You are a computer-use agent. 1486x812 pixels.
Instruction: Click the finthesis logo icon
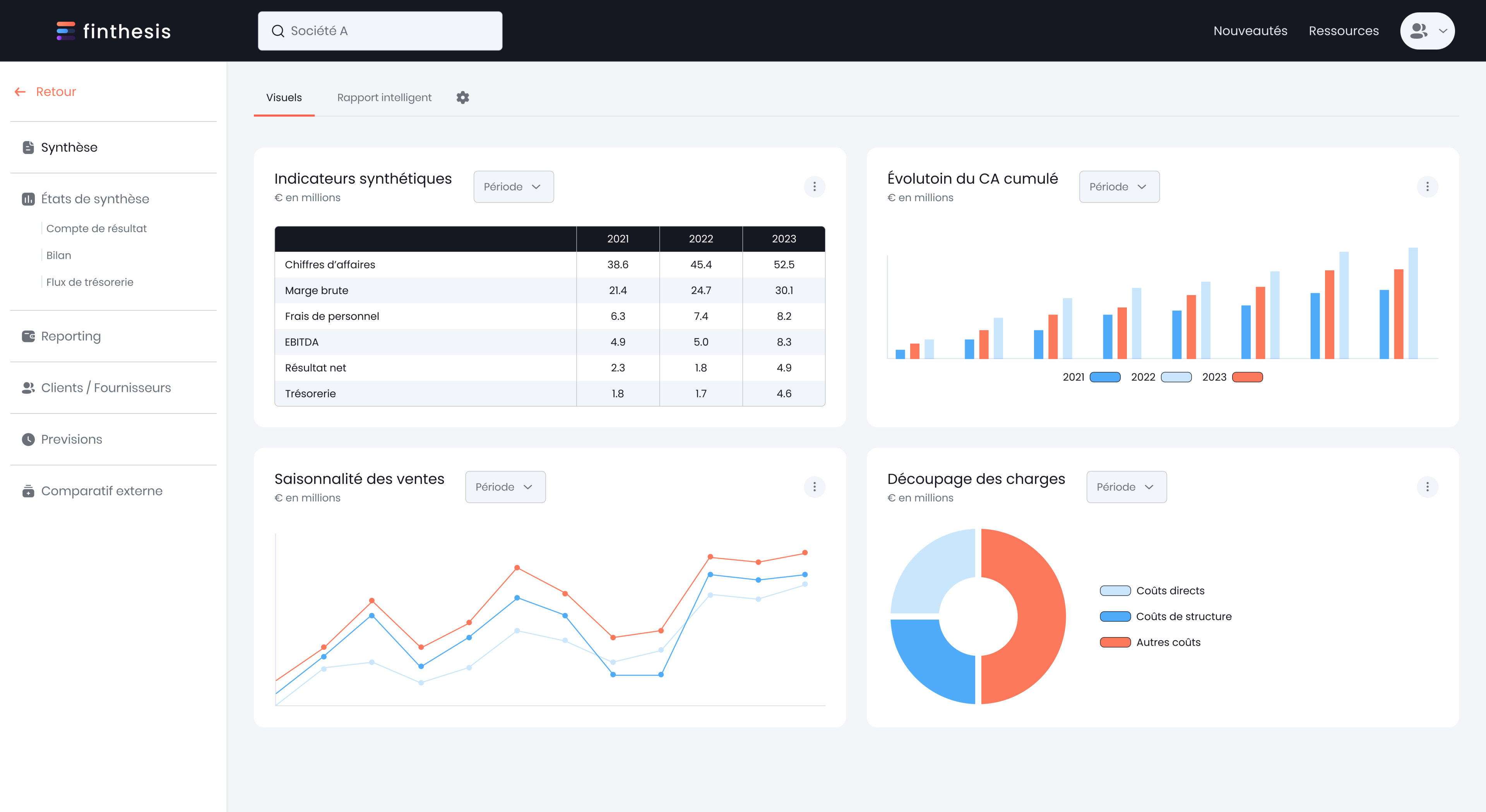(66, 31)
